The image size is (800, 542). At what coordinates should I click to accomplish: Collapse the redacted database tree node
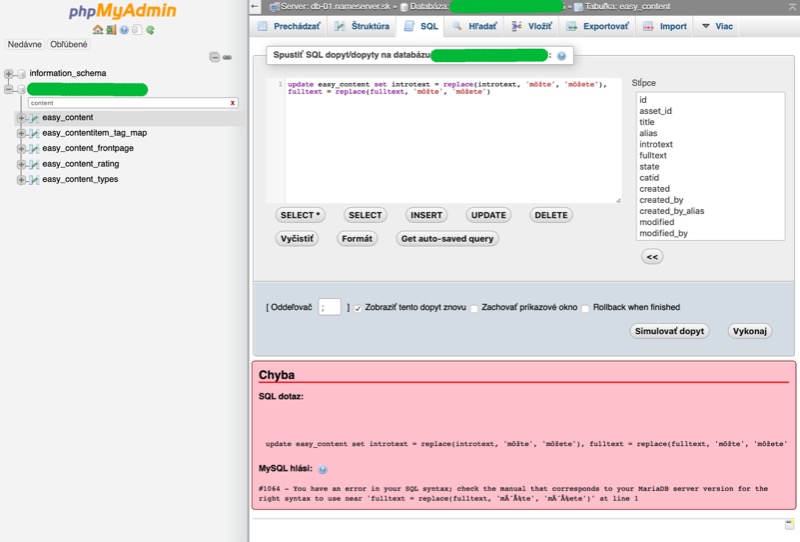click(9, 90)
